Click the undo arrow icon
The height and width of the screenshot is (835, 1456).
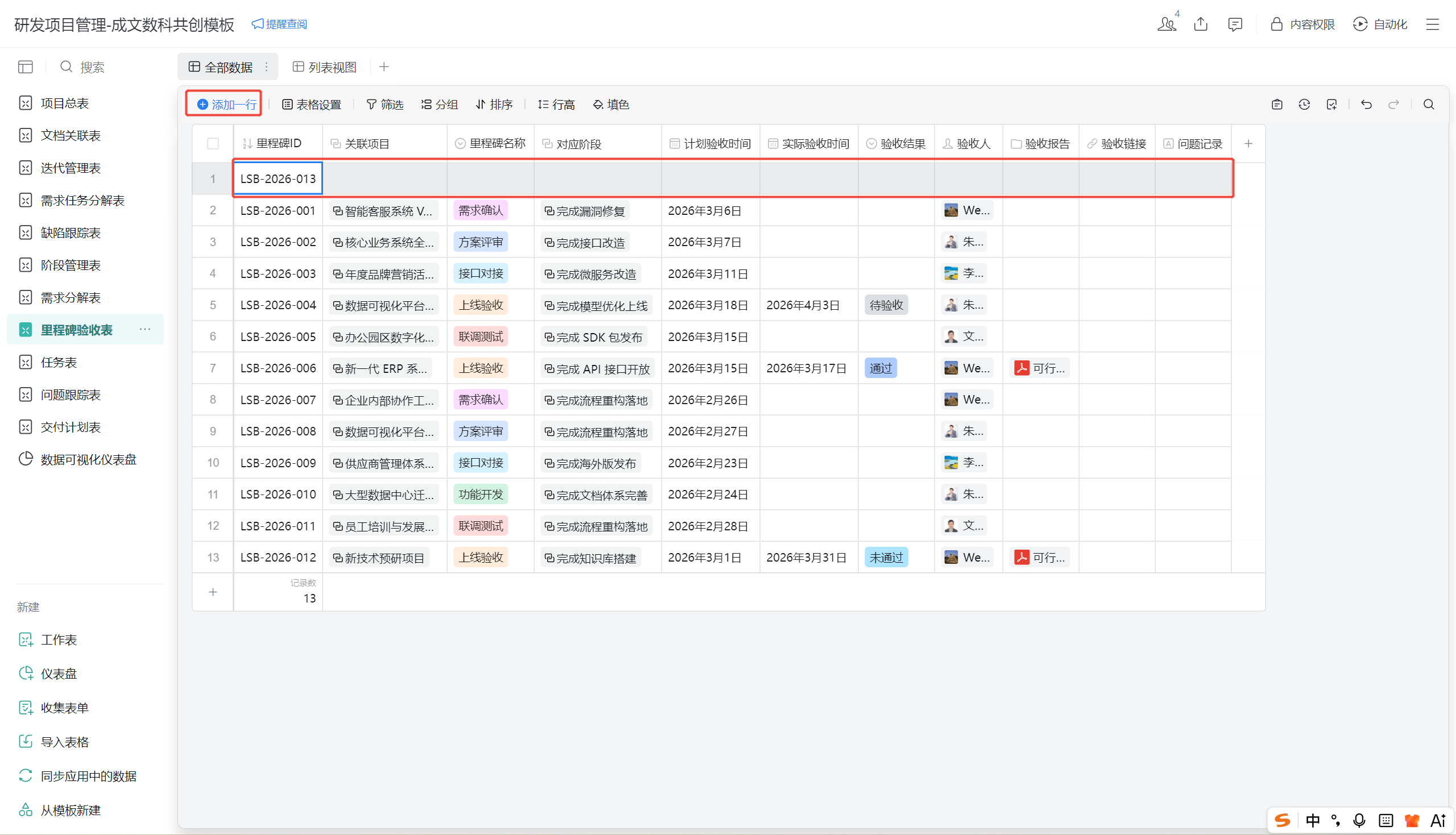point(1366,105)
